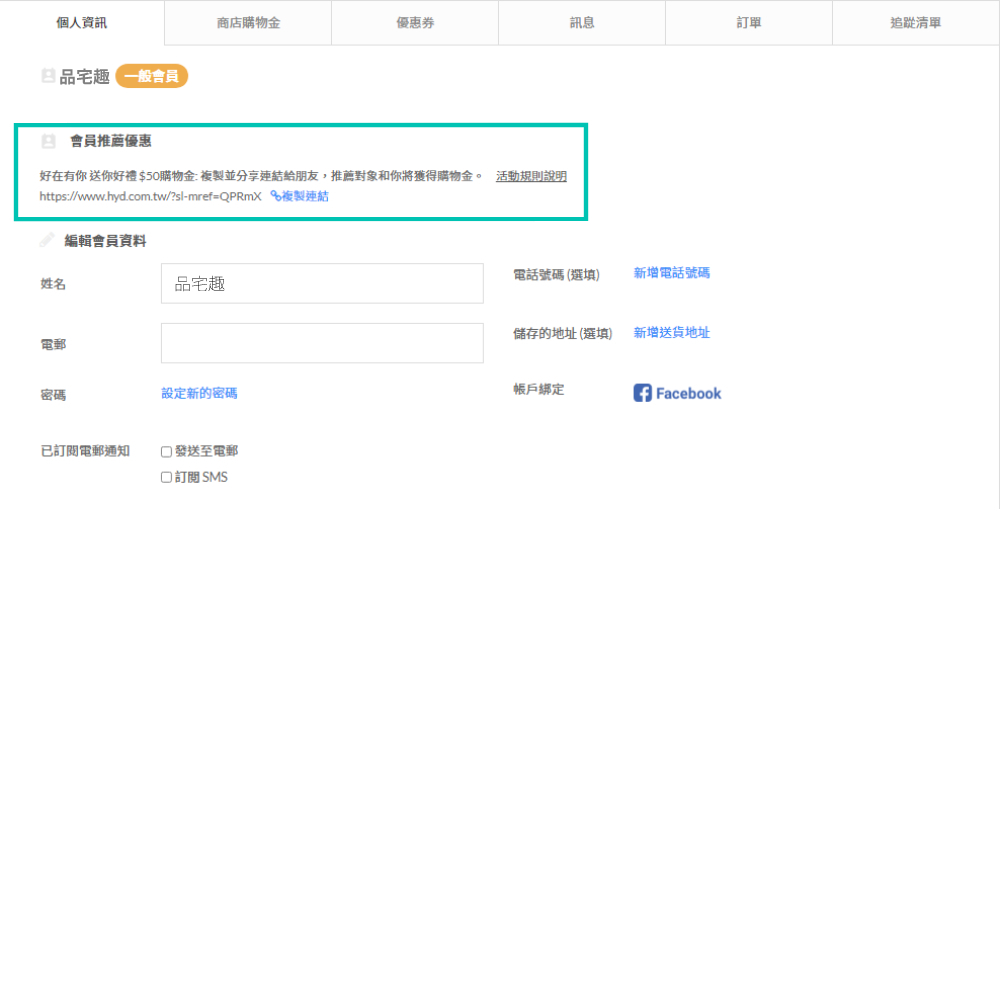Switch to the 商店購物金 tab

(248, 23)
